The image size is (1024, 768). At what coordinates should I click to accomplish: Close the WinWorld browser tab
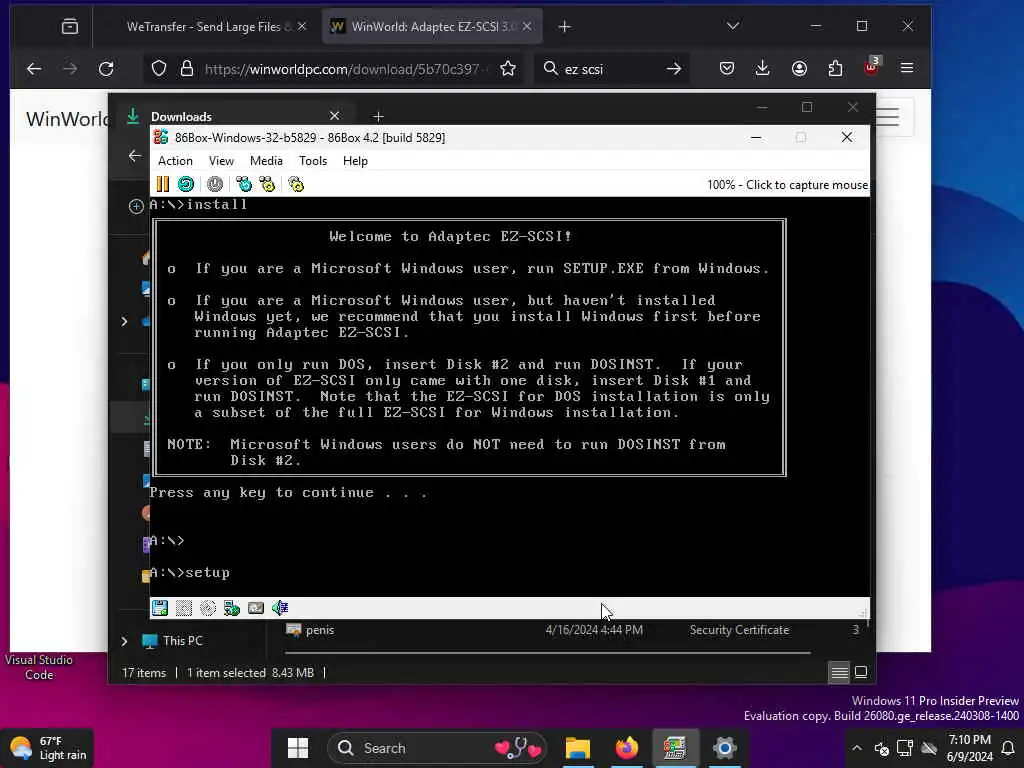[527, 26]
